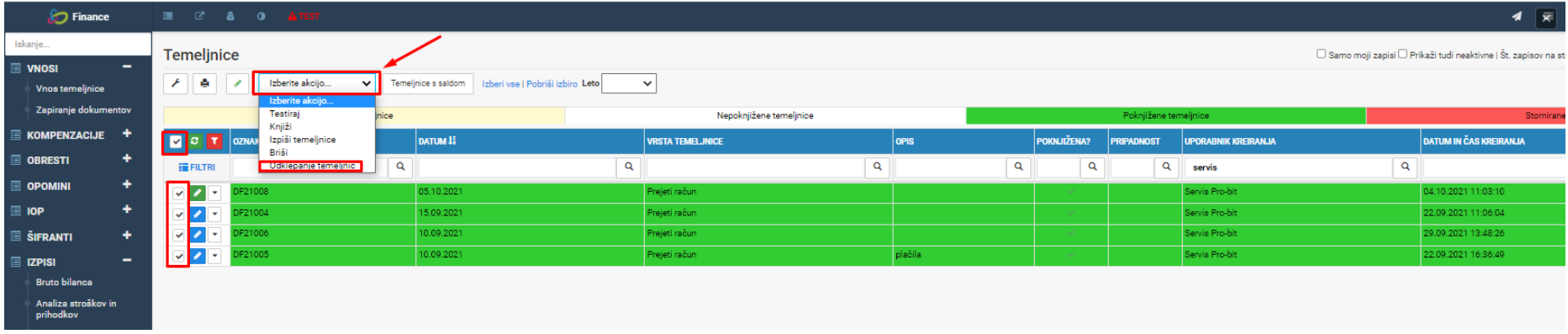The width and height of the screenshot is (1568, 334).
Task: Enable 'Samo moji zapisi' checkbox
Action: [1321, 54]
